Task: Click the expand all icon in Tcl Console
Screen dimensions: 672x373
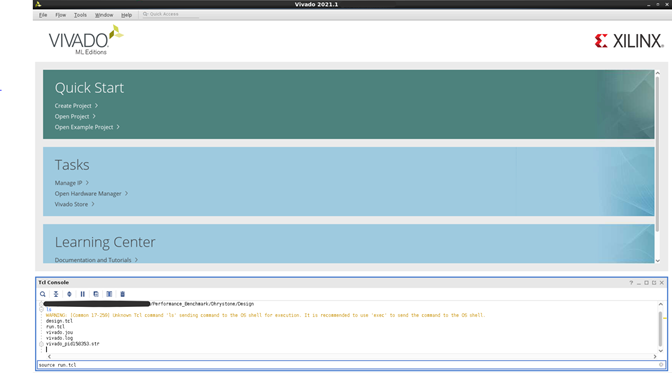Action: pos(69,294)
